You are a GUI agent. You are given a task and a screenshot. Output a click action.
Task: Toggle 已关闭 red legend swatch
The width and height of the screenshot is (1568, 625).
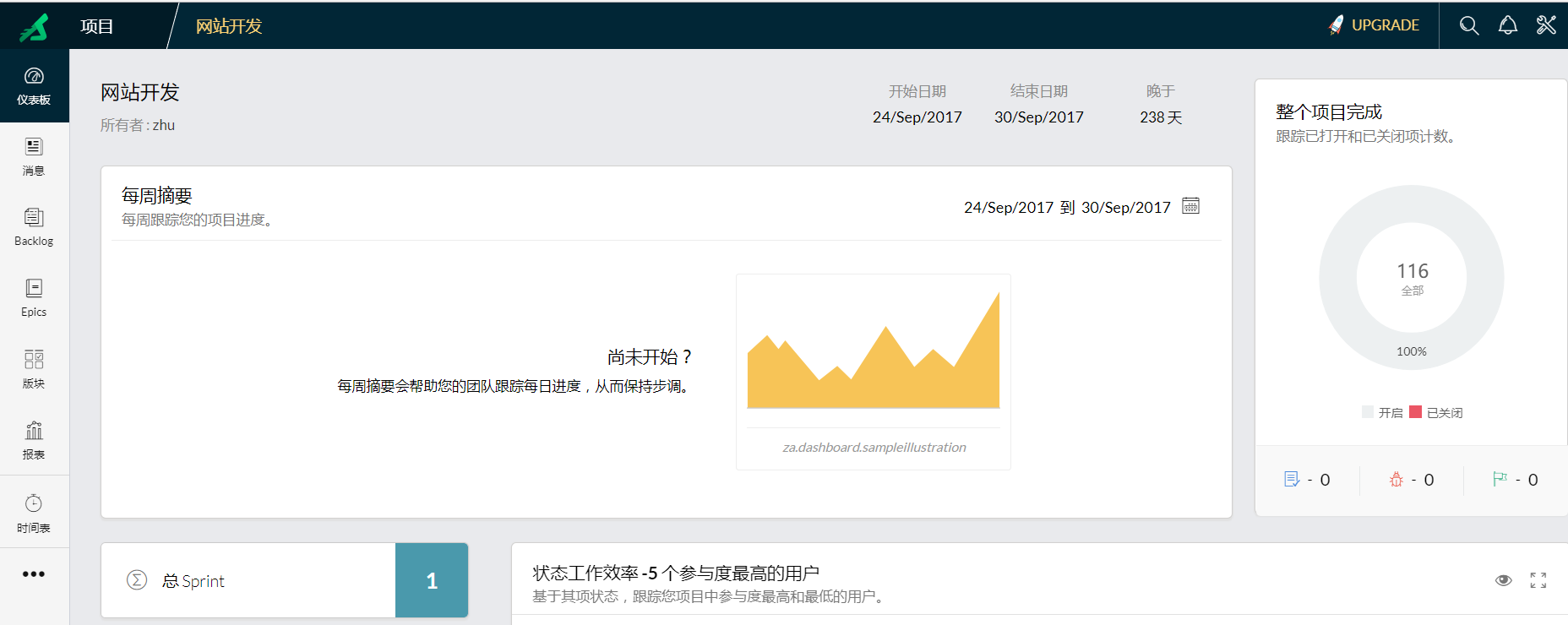[x=1416, y=412]
